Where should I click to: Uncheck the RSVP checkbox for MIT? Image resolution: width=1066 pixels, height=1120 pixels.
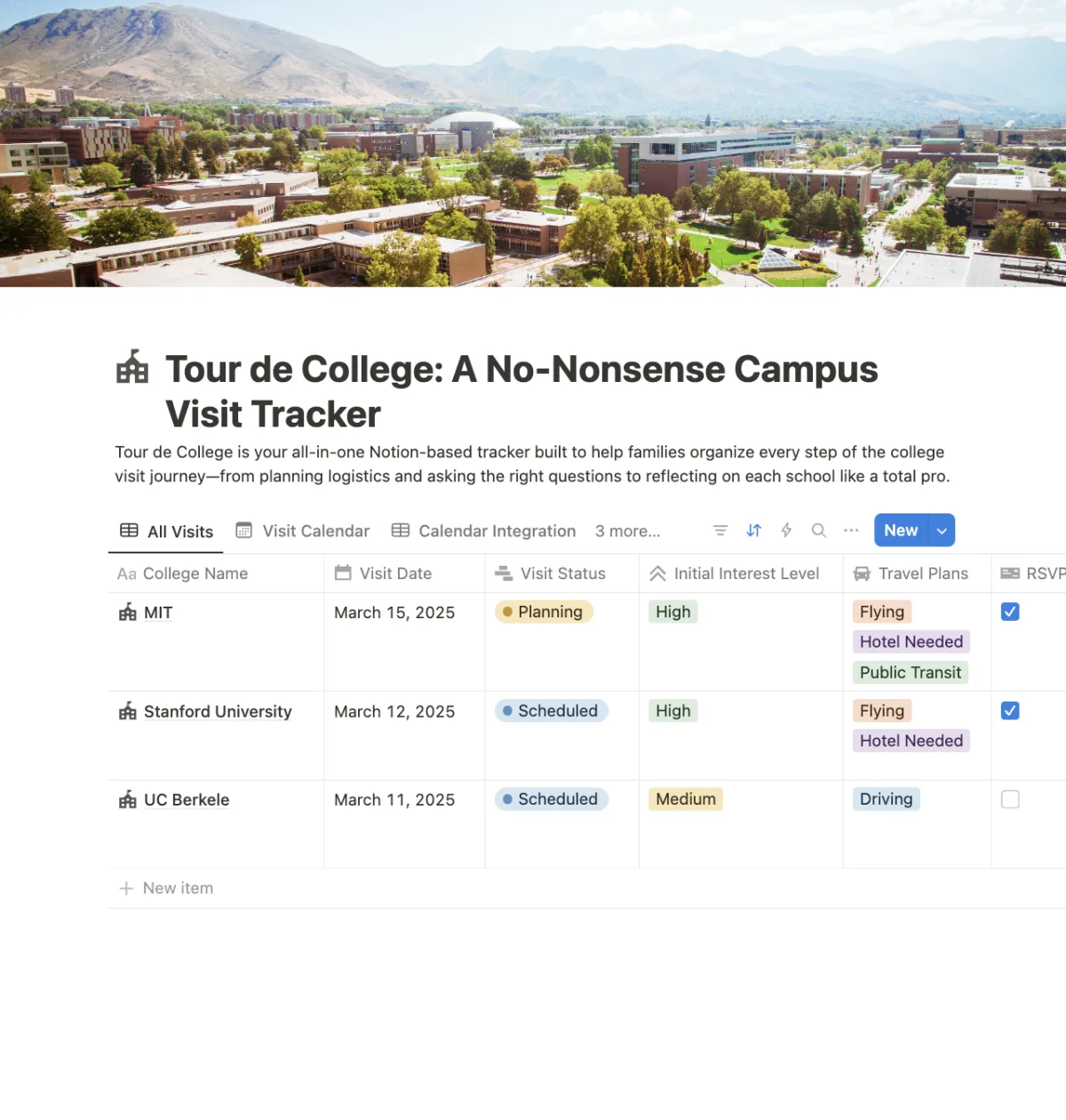click(x=1010, y=612)
